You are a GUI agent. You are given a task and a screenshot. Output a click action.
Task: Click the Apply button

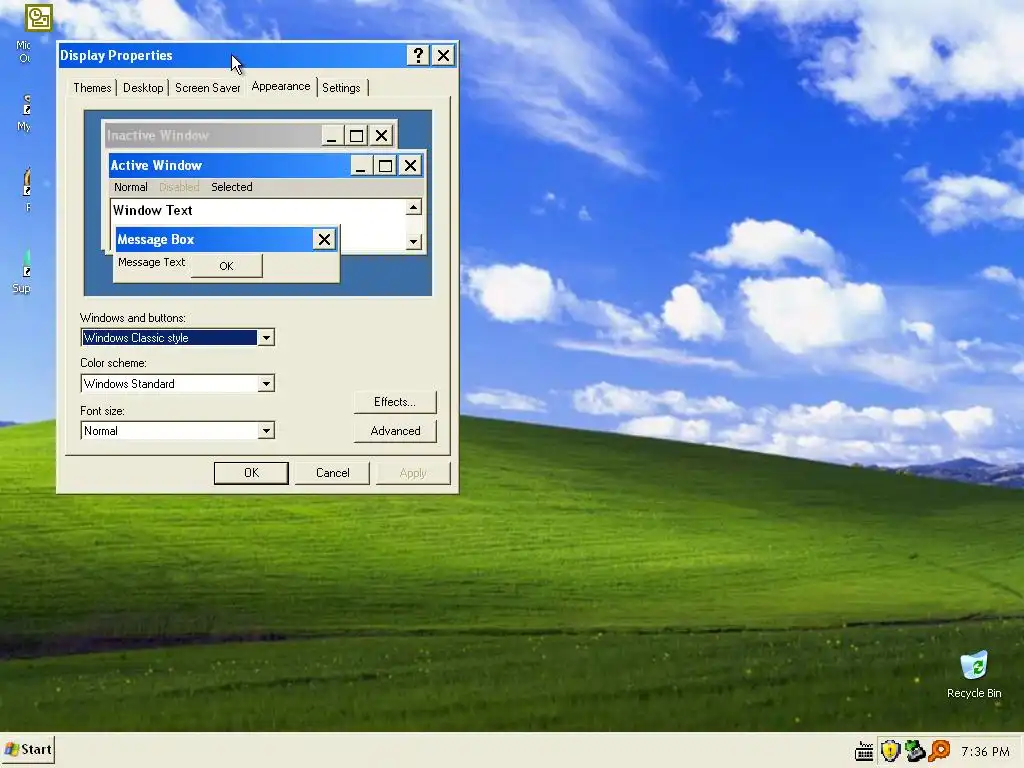coord(413,473)
